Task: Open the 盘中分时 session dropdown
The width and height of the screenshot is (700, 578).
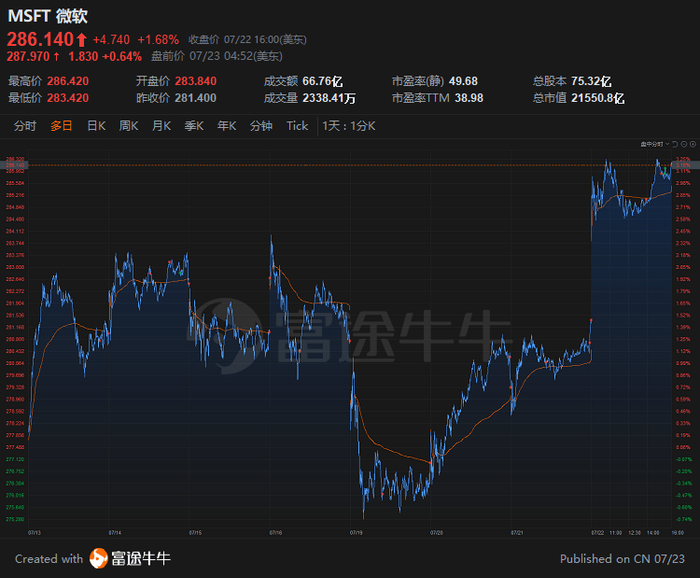Action: point(655,144)
